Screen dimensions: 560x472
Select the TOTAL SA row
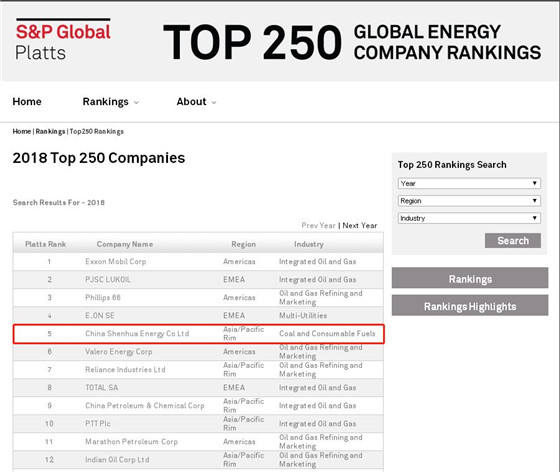[x=198, y=388]
